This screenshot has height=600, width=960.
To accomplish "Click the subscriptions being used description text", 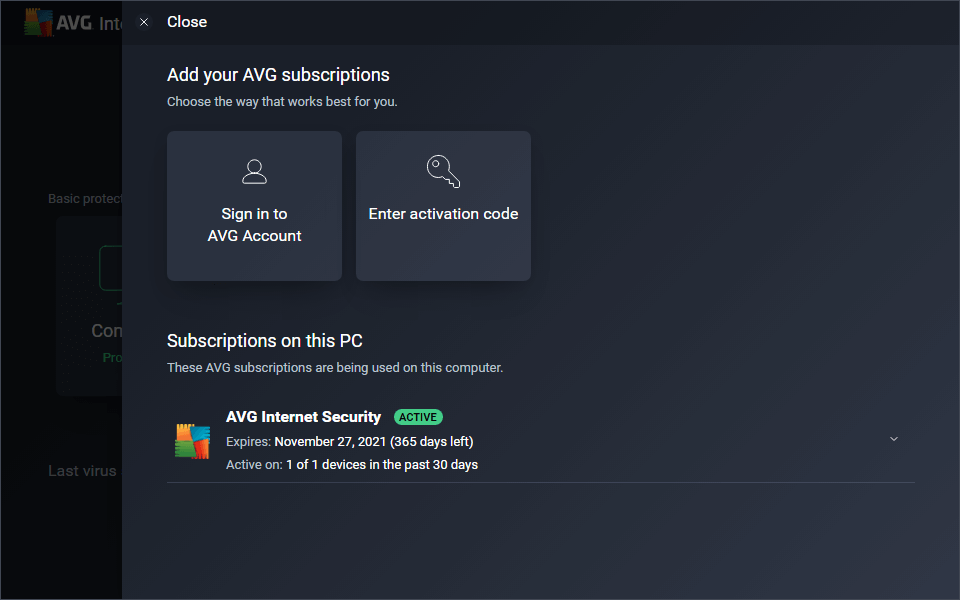I will click(334, 368).
